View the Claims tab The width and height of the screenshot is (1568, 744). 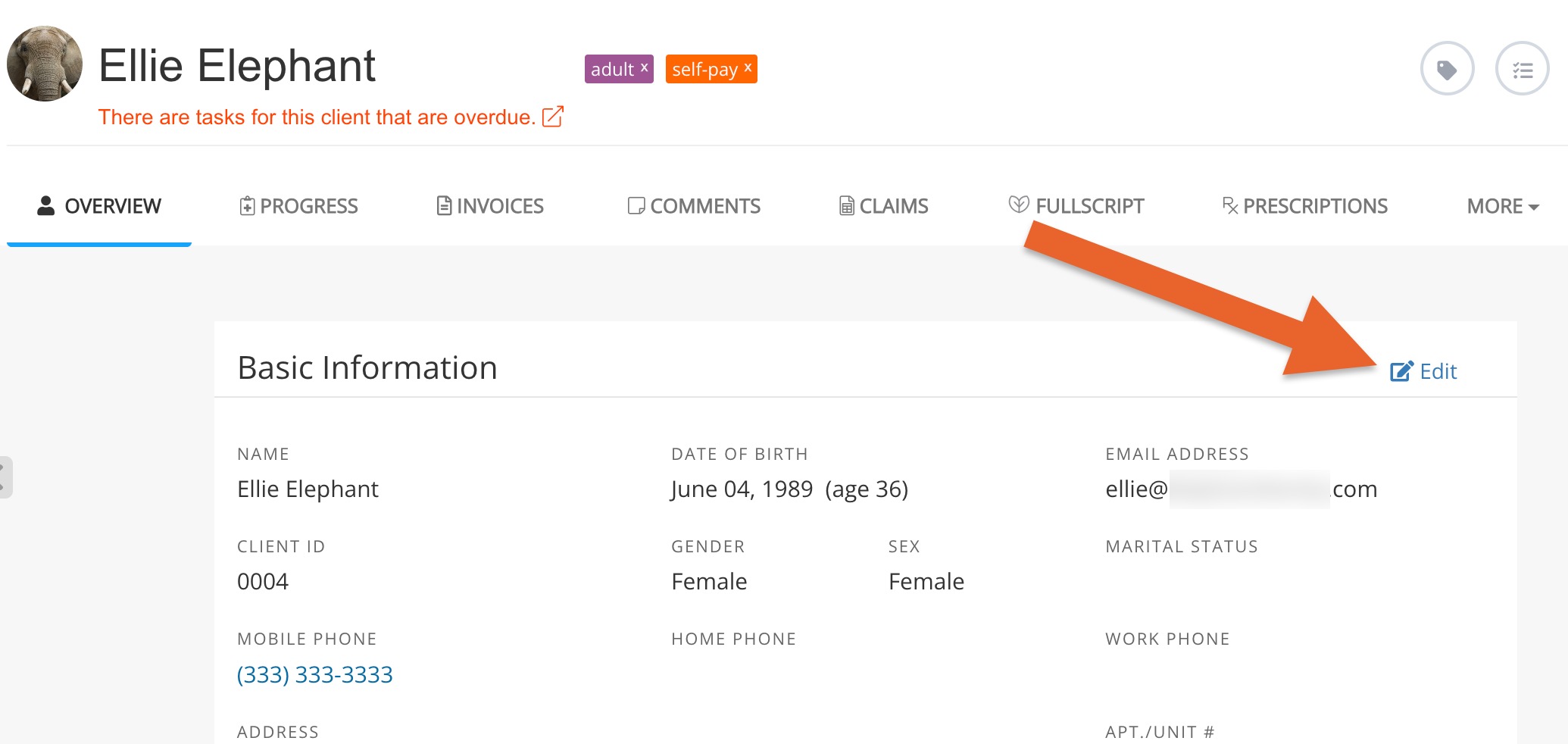pos(883,206)
